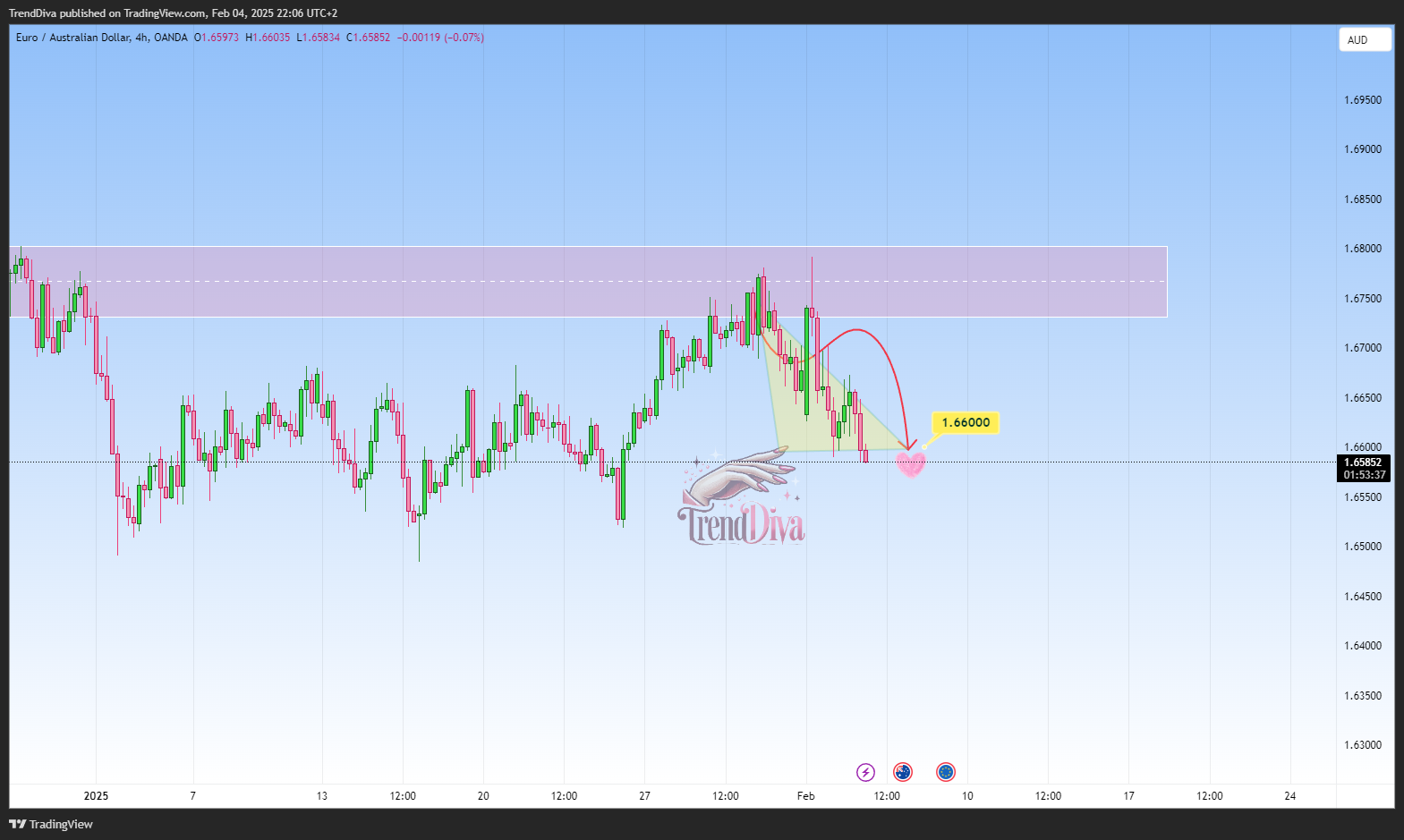Click the current price label 1.65852

pos(1363,462)
